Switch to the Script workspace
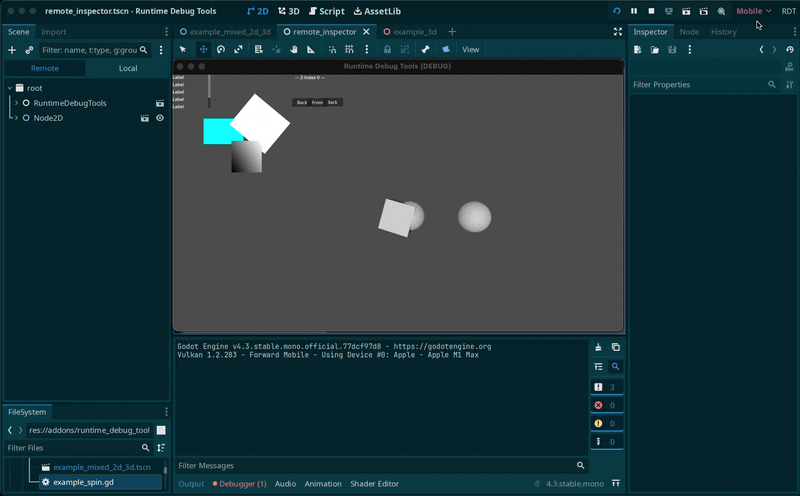This screenshot has height=496, width=800. click(x=326, y=11)
